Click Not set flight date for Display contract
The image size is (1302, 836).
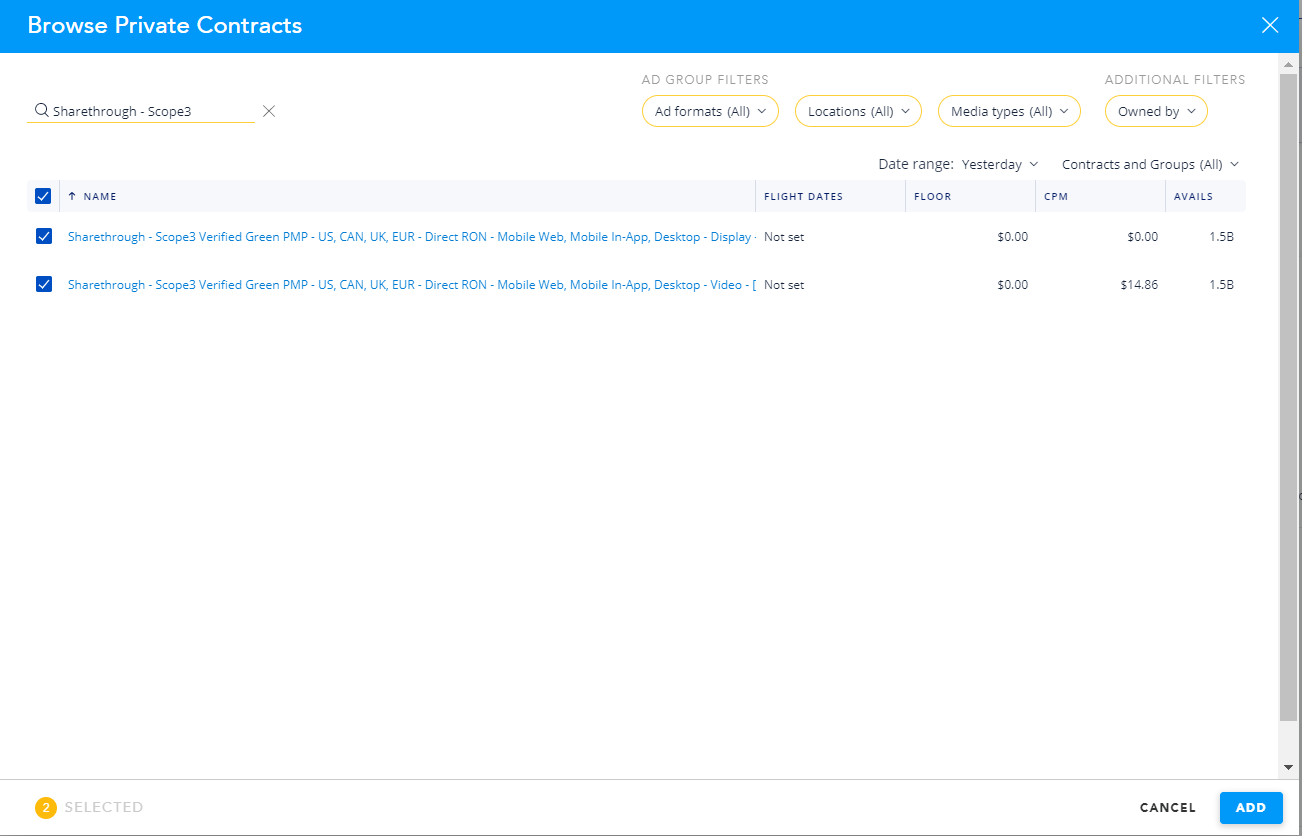(x=784, y=237)
